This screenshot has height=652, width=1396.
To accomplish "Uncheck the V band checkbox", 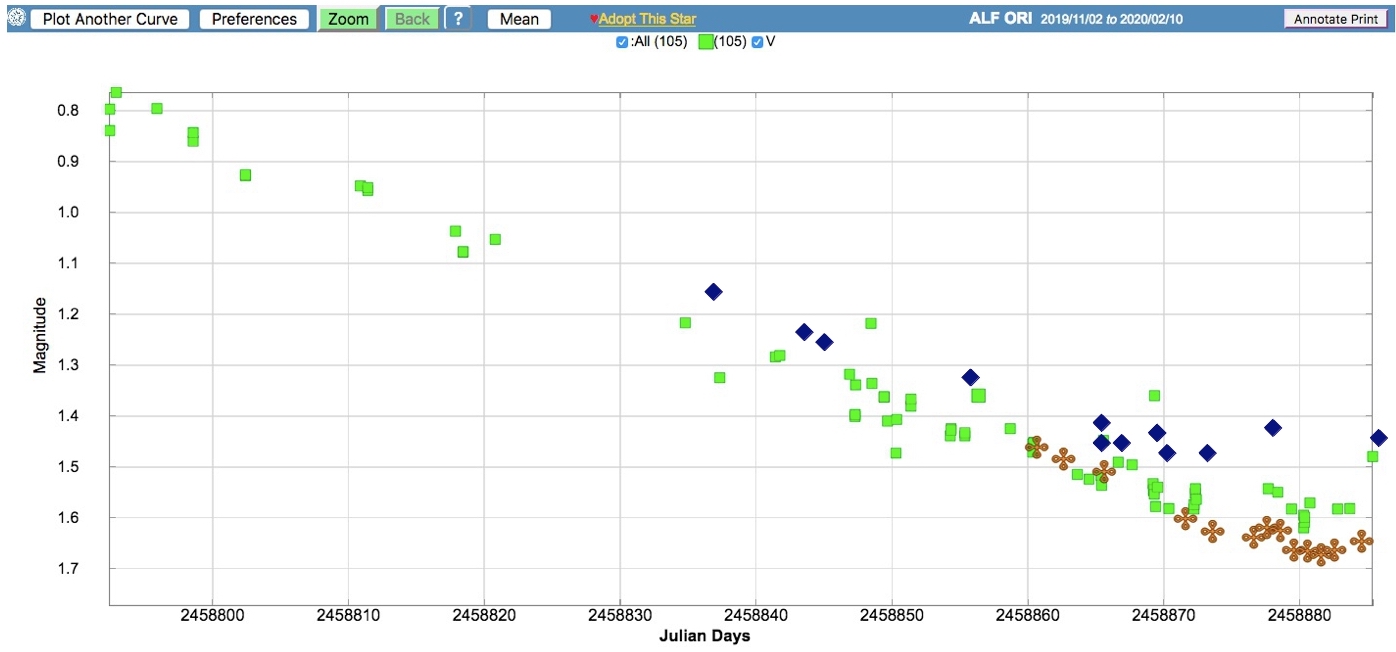I will pos(757,42).
